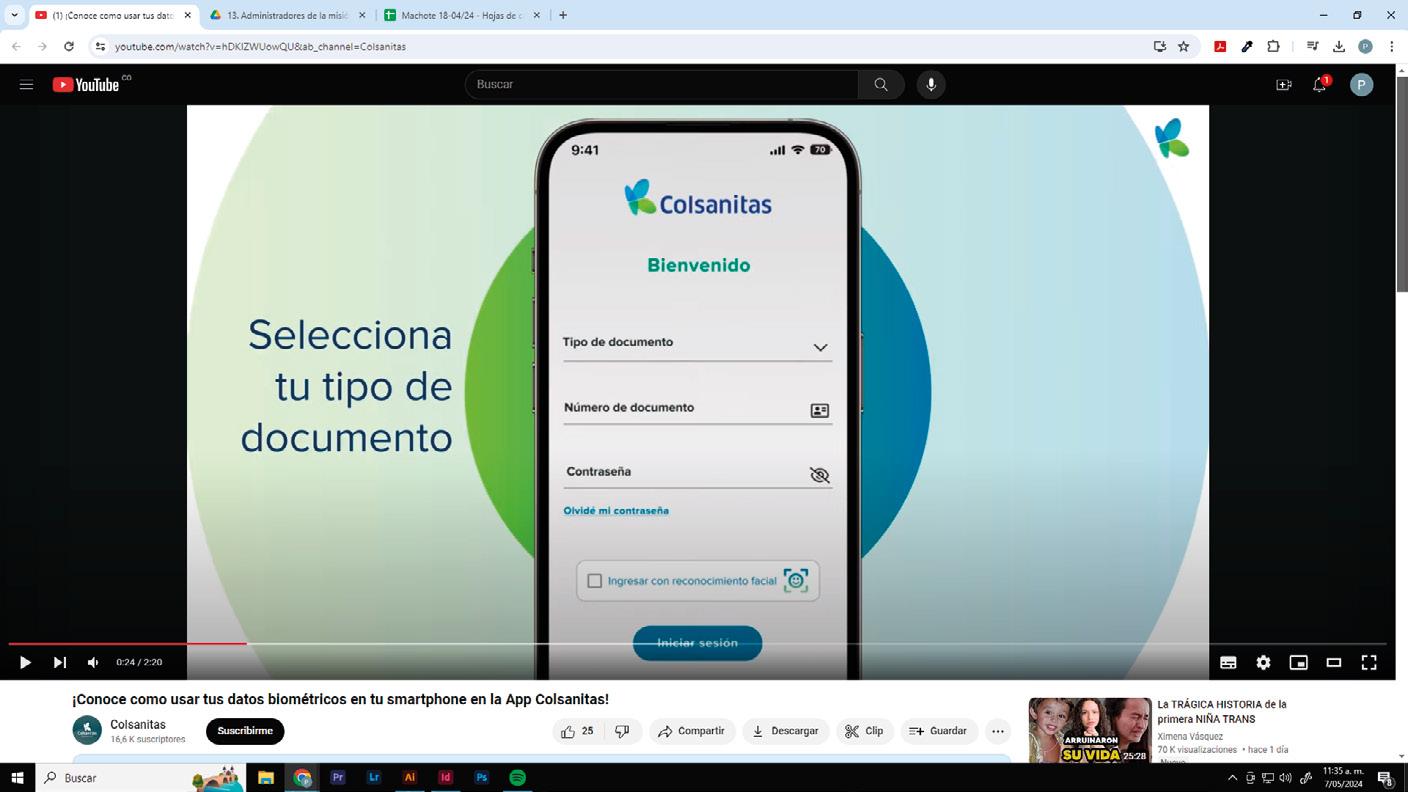1408x792 pixels.
Task: Close the Machote 18-04/24 tab
Action: click(537, 15)
